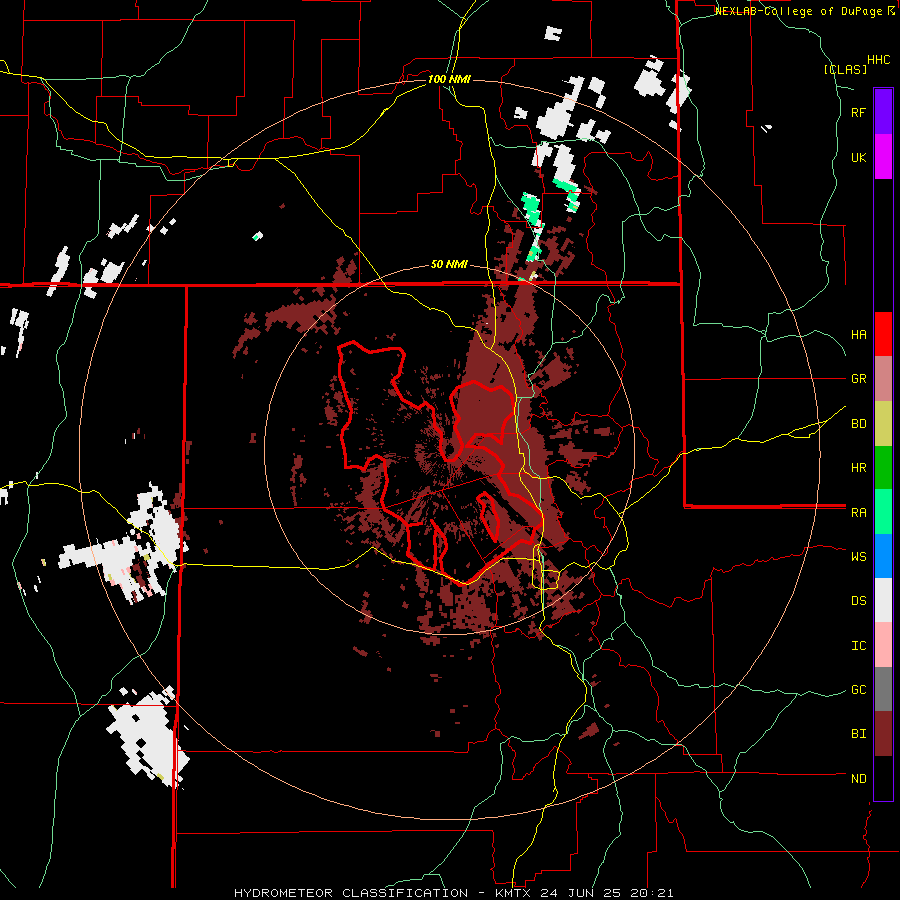The image size is (900, 900).
Task: Click the GC gray legend swatch
Action: (x=883, y=690)
